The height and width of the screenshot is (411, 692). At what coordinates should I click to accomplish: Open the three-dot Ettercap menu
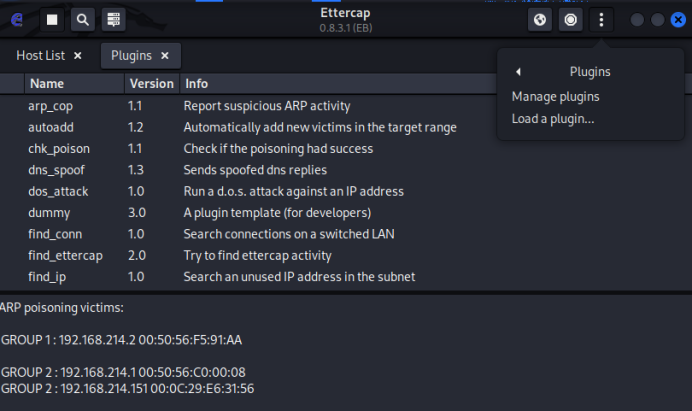click(600, 19)
